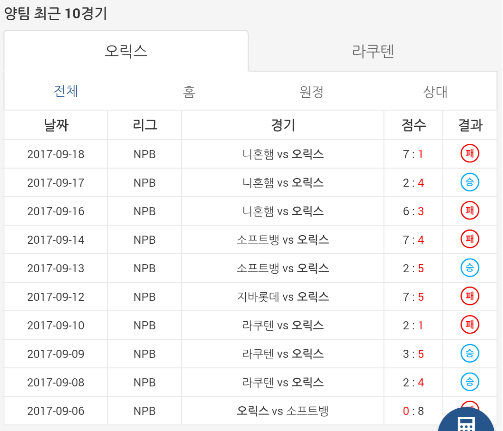
Task: Click the 결과 column header
Action: (470, 125)
